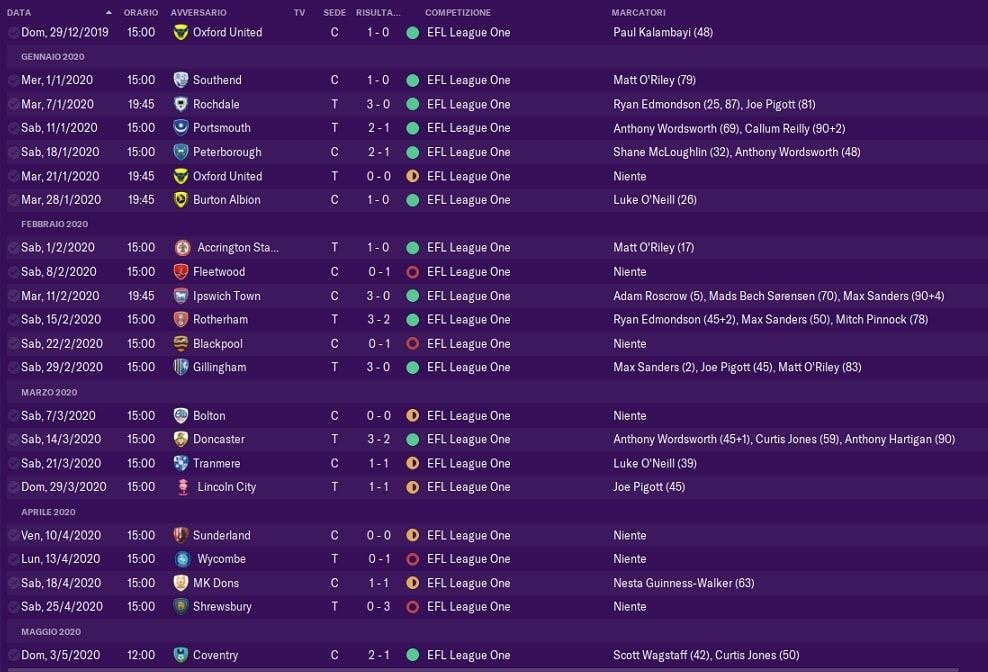
Task: Click the half-yellow draw indicator for Bolton match
Action: pyautogui.click(x=413, y=415)
